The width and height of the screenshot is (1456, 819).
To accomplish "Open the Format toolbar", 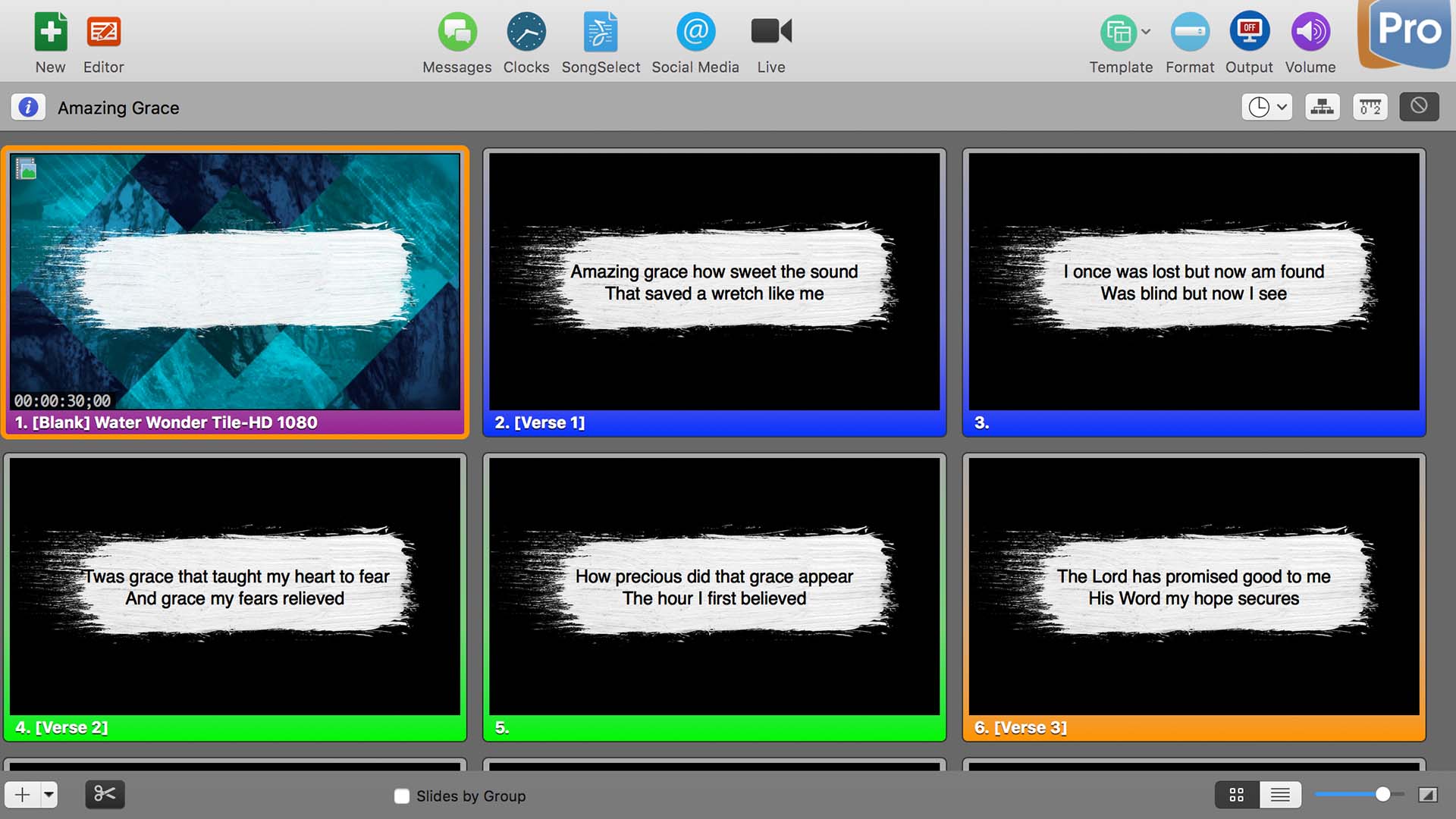I will pos(1190,33).
